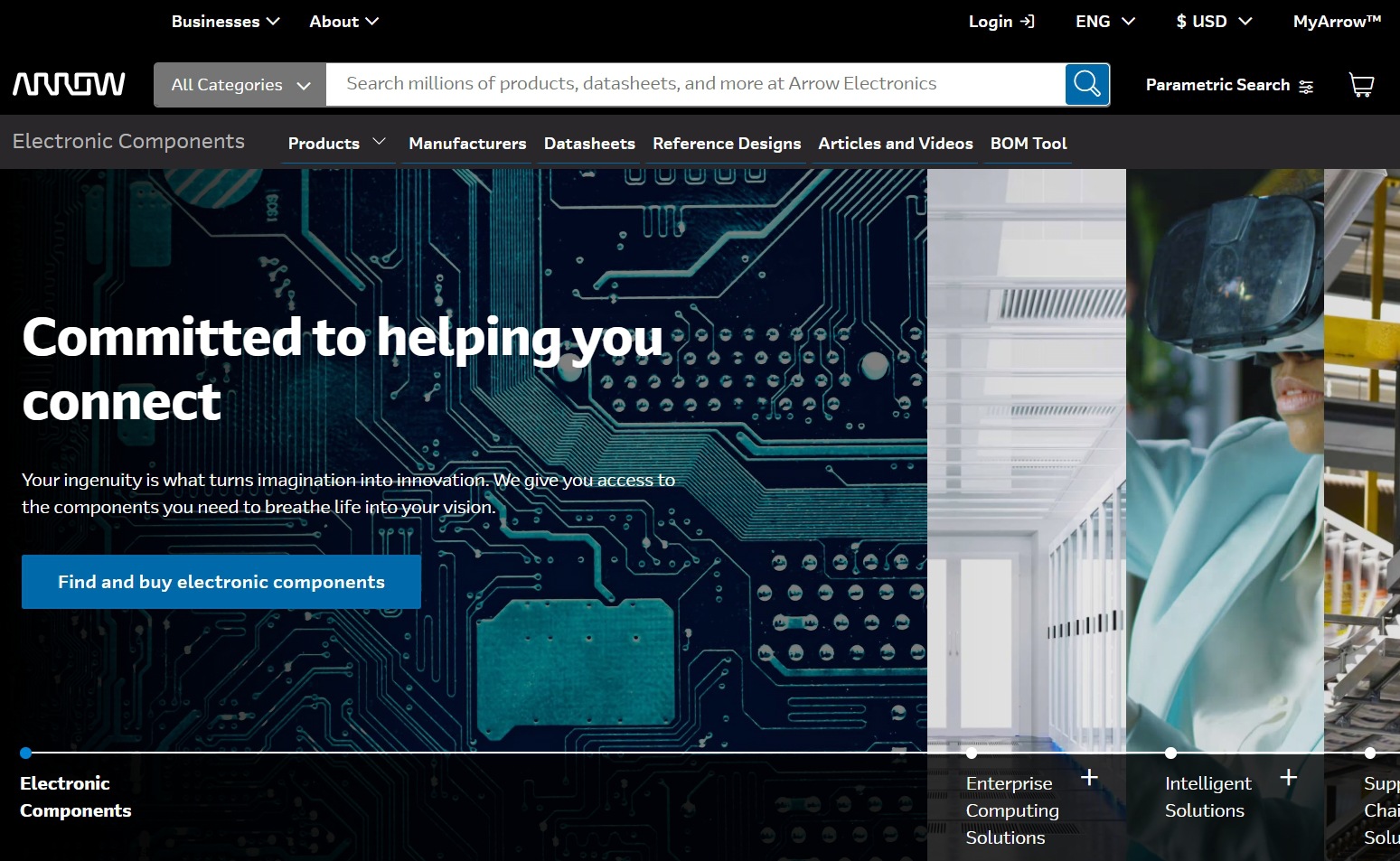Click the Arrow logo in the header

point(69,84)
